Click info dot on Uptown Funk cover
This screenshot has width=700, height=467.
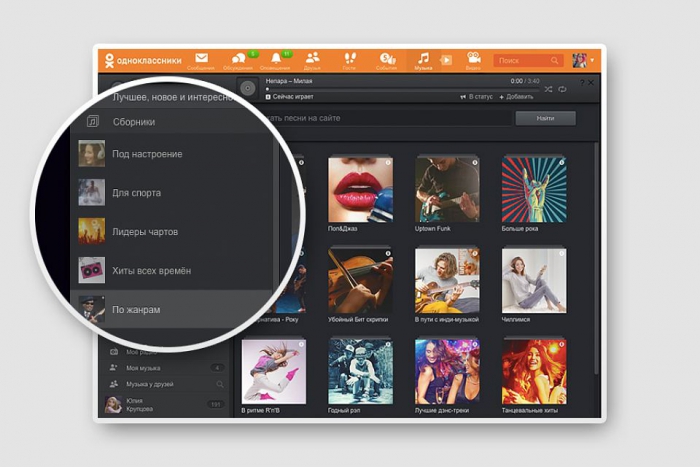(x=475, y=163)
